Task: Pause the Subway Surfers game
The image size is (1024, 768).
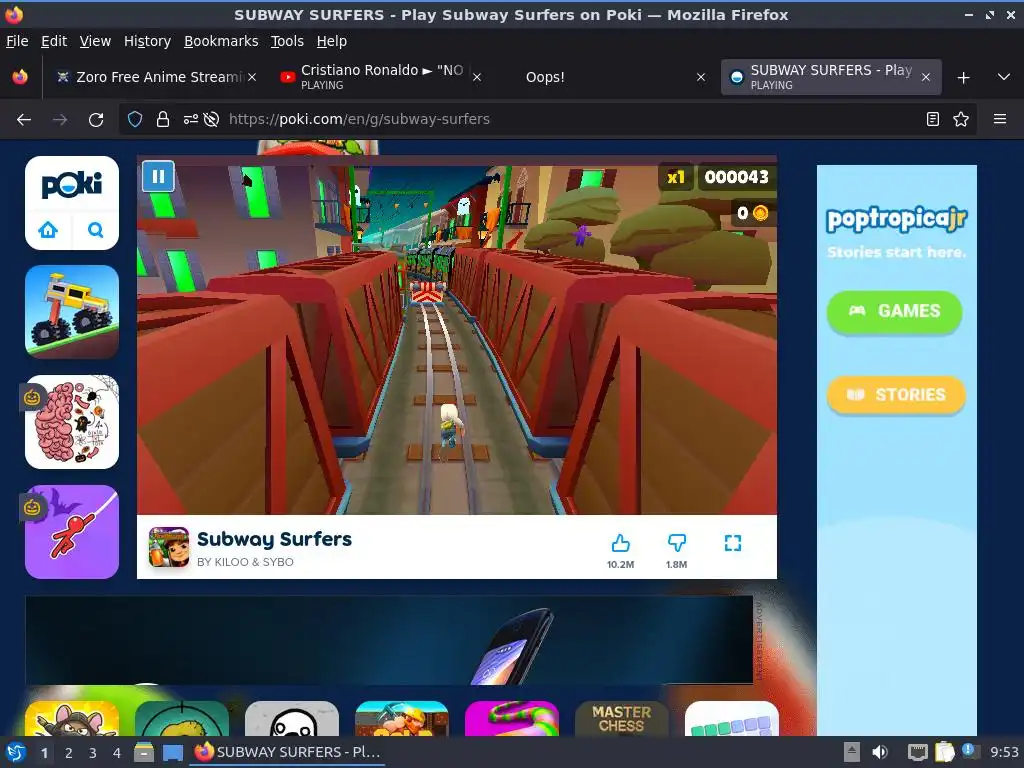Action: click(x=158, y=176)
